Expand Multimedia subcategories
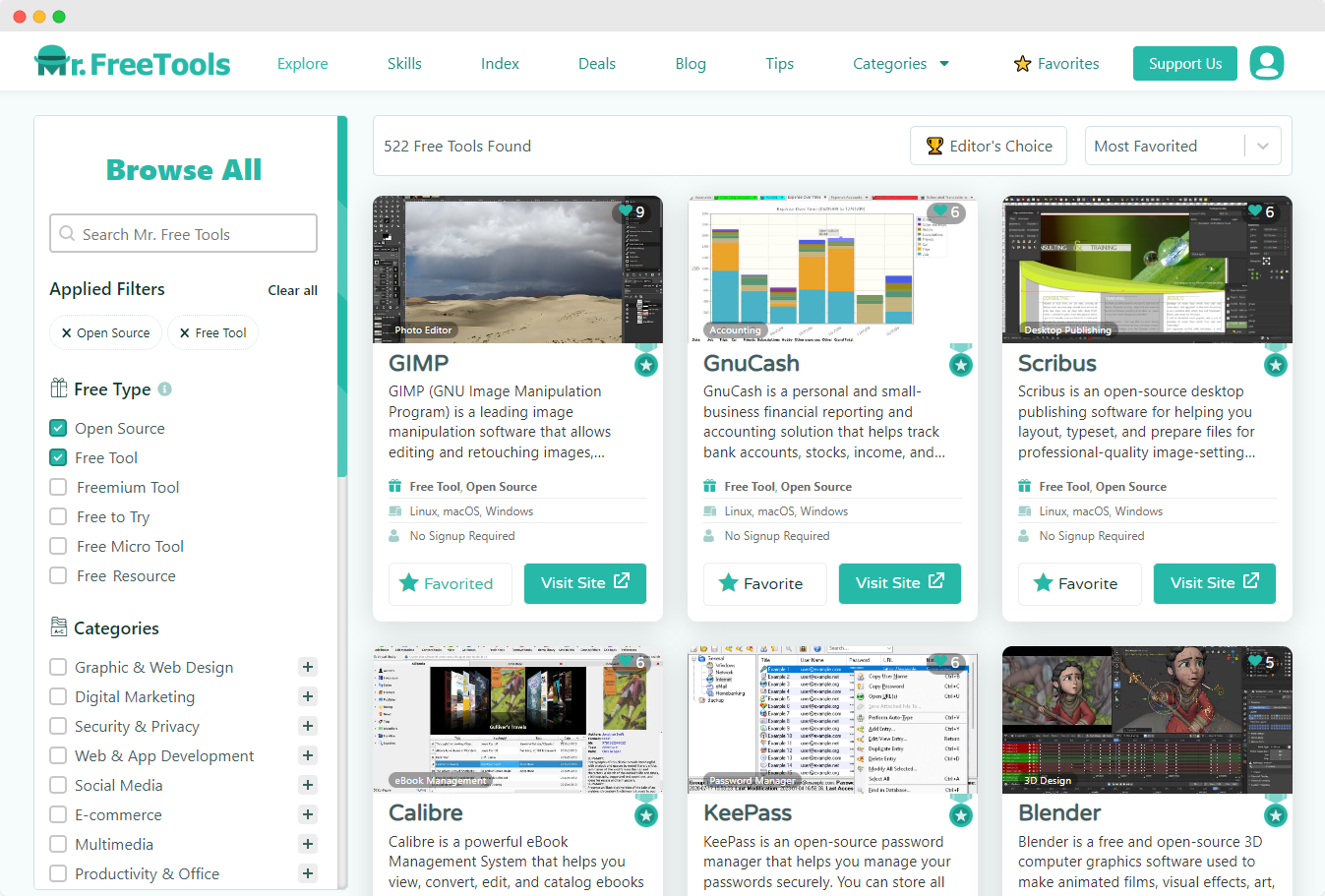The height and width of the screenshot is (896, 1325). pos(308,844)
